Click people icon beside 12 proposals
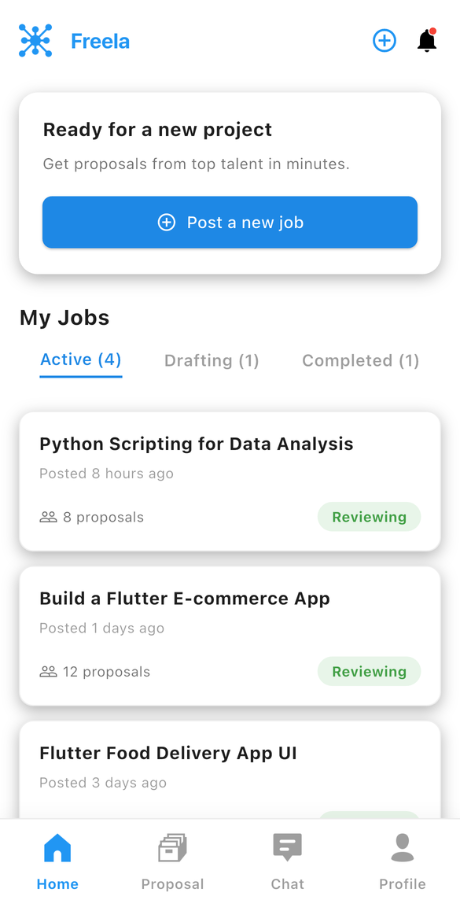Viewport: 460px width, 900px height. (48, 672)
